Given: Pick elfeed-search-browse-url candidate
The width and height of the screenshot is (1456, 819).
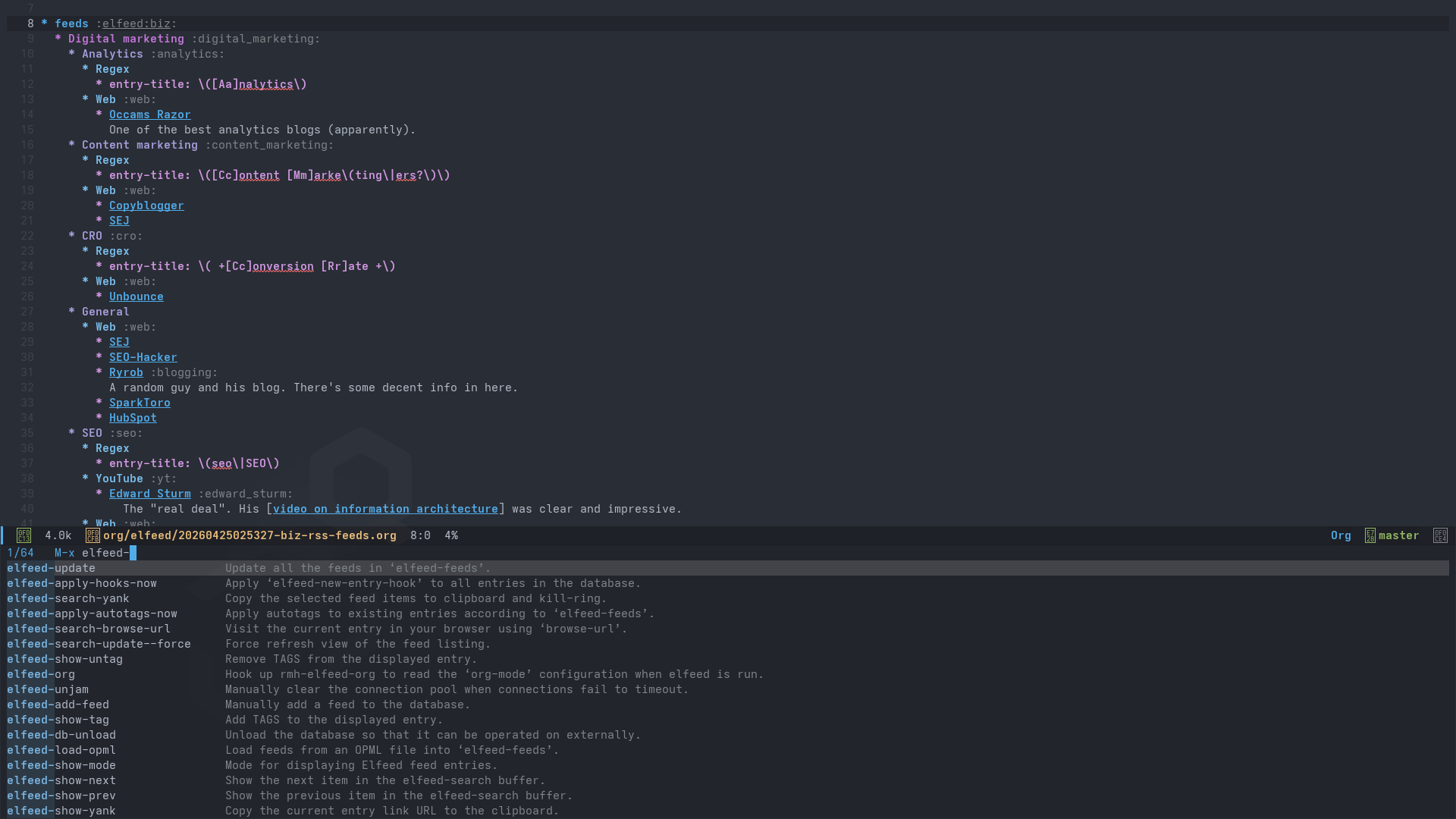Looking at the screenshot, I should point(89,629).
